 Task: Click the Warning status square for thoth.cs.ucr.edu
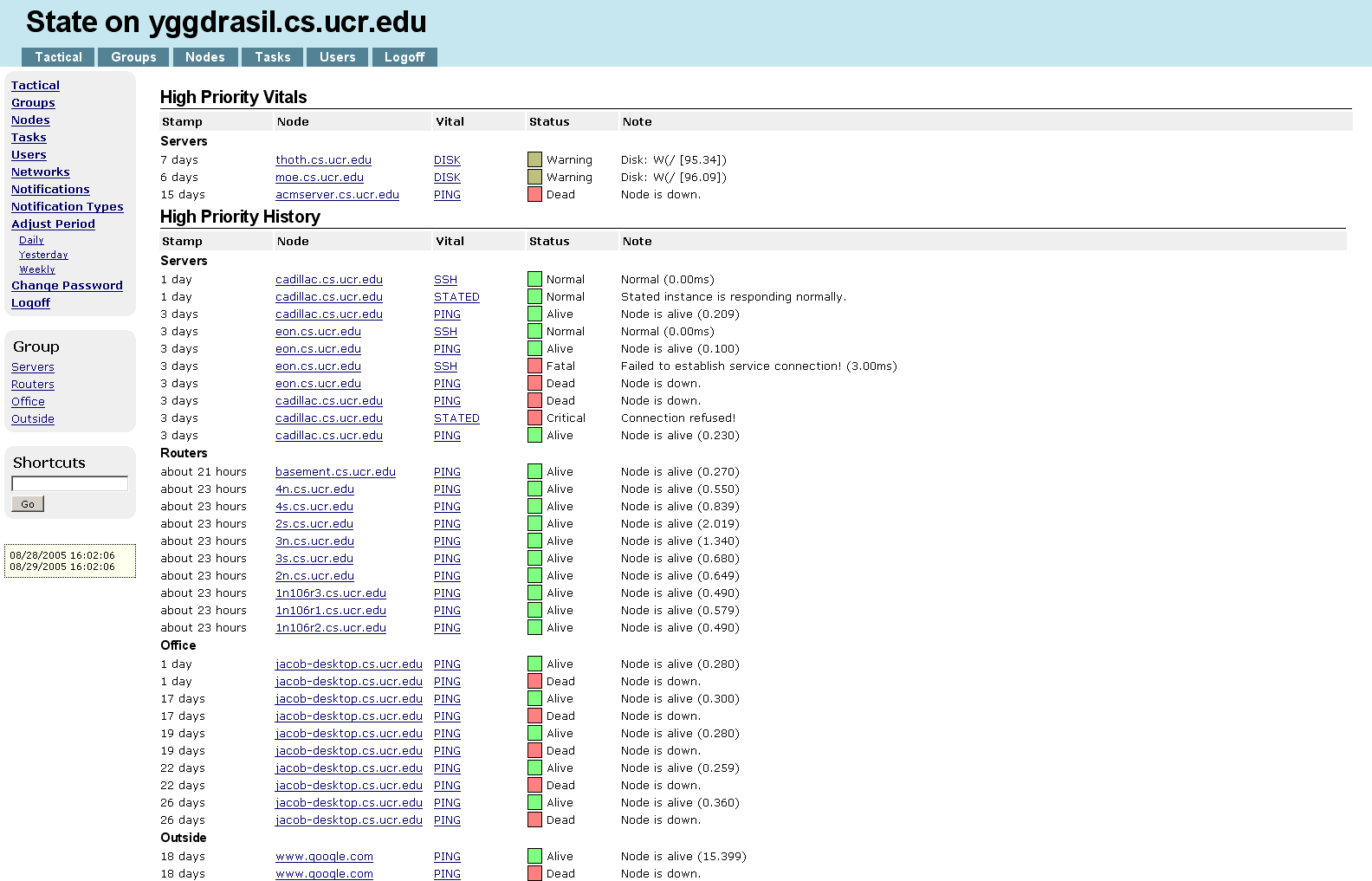click(534, 159)
